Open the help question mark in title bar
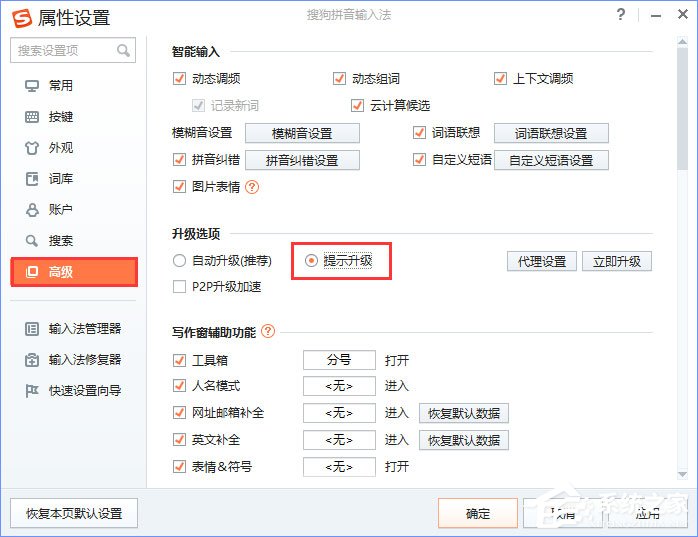This screenshot has height=537, width=698. [621, 15]
